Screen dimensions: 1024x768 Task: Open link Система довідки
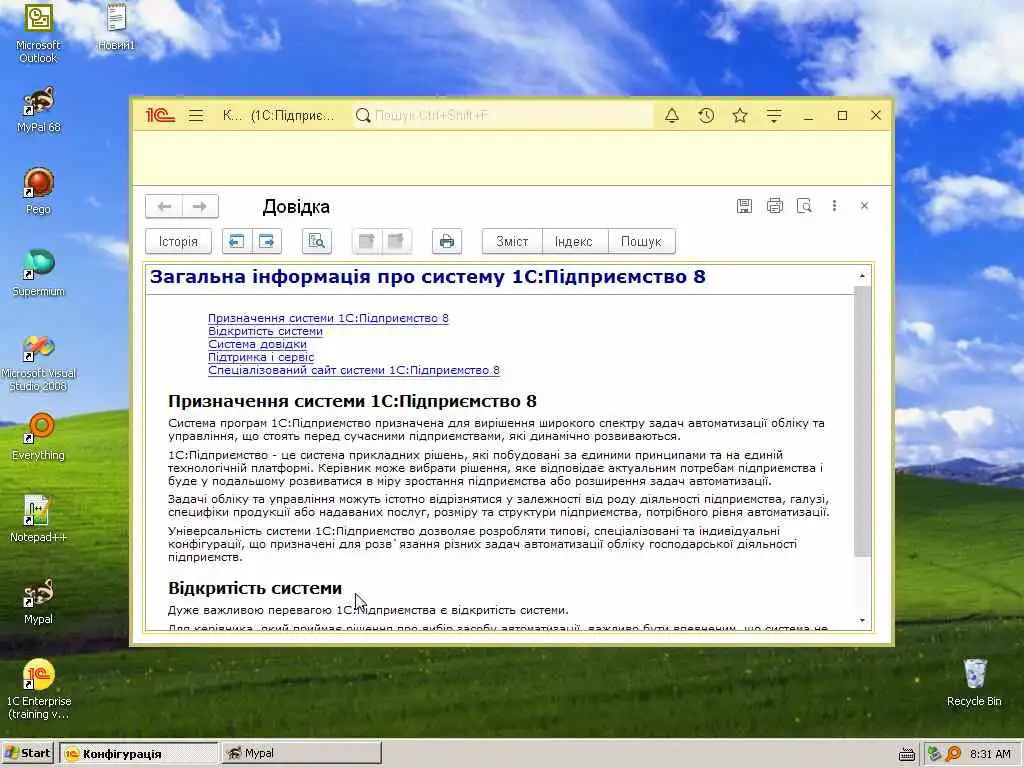tap(257, 344)
